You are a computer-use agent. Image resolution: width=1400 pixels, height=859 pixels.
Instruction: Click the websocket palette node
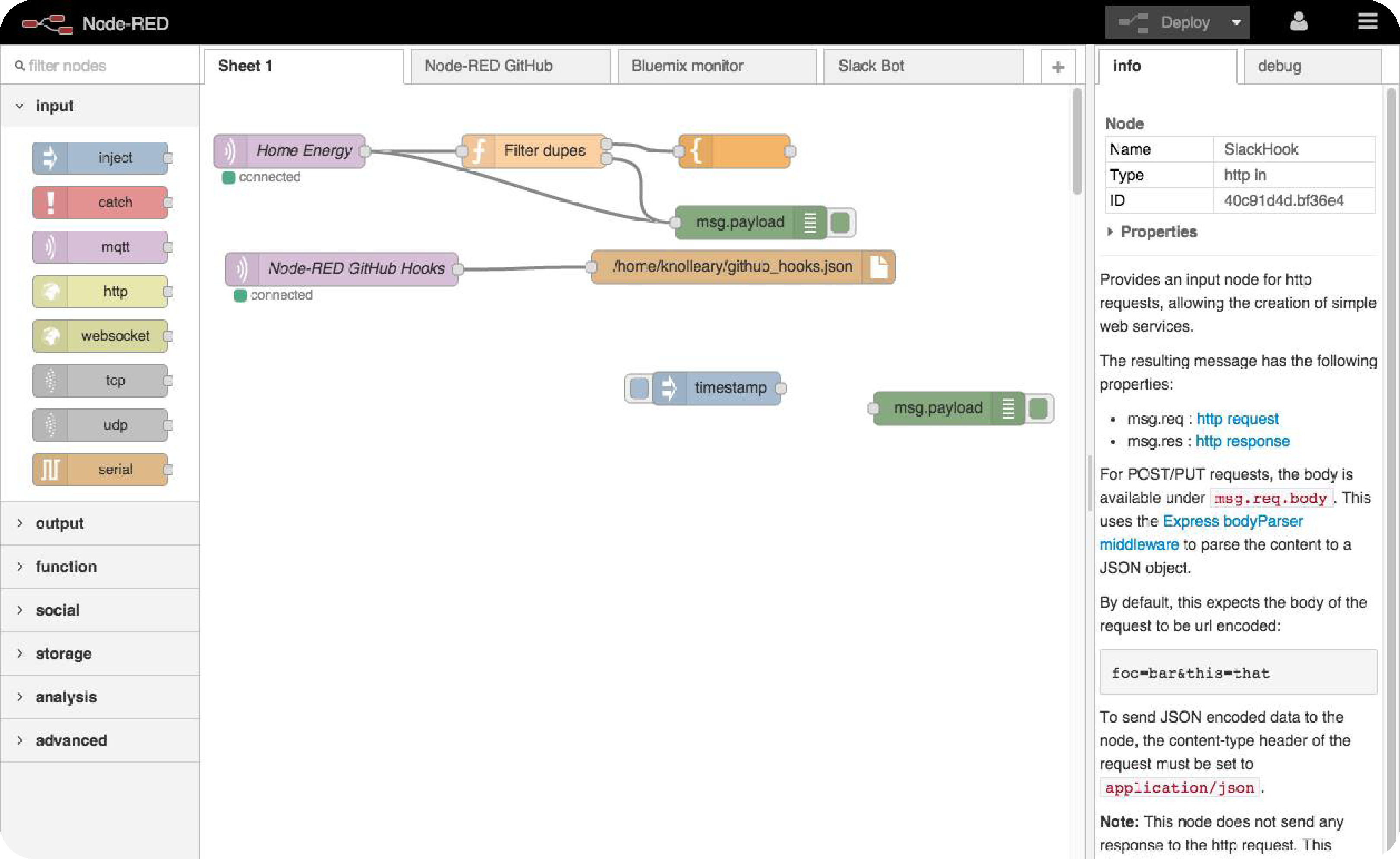tap(101, 336)
